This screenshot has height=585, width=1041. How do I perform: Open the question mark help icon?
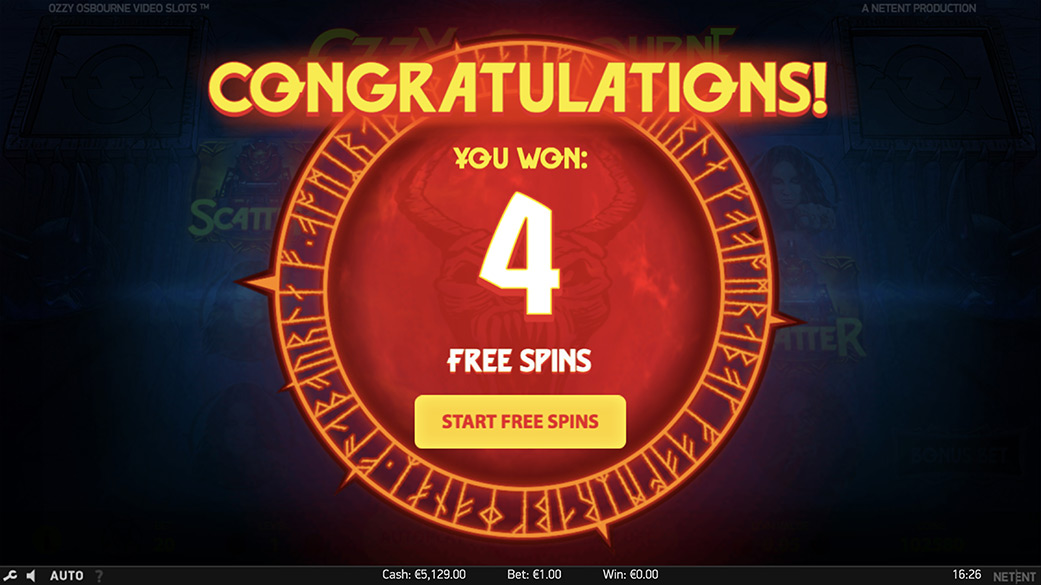pyautogui.click(x=99, y=576)
